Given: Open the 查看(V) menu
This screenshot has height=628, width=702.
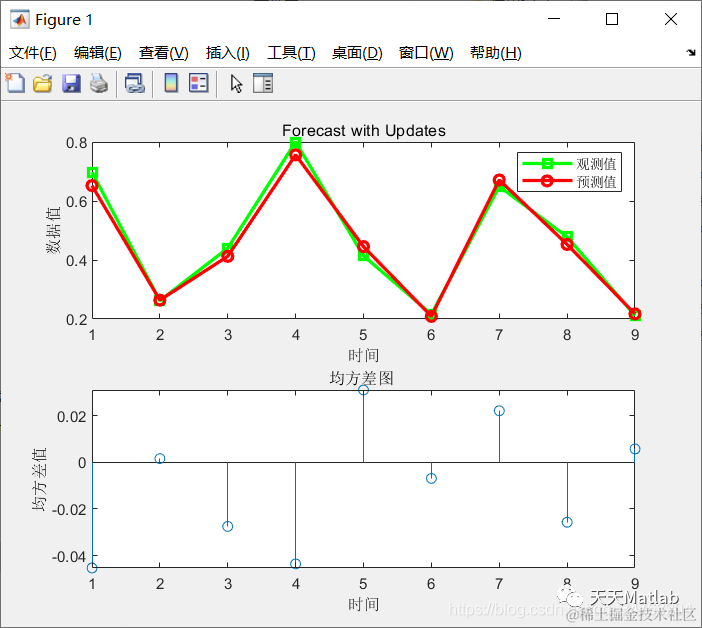Looking at the screenshot, I should point(163,53).
